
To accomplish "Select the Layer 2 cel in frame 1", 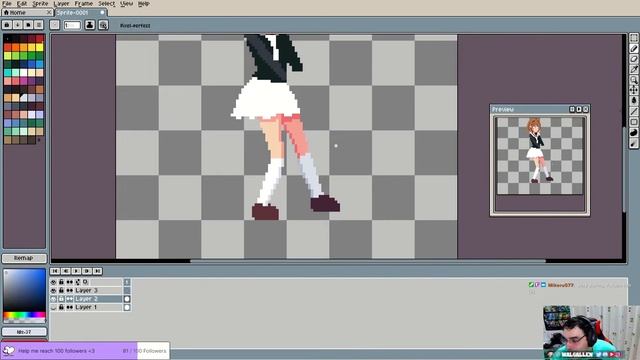I will (127, 299).
